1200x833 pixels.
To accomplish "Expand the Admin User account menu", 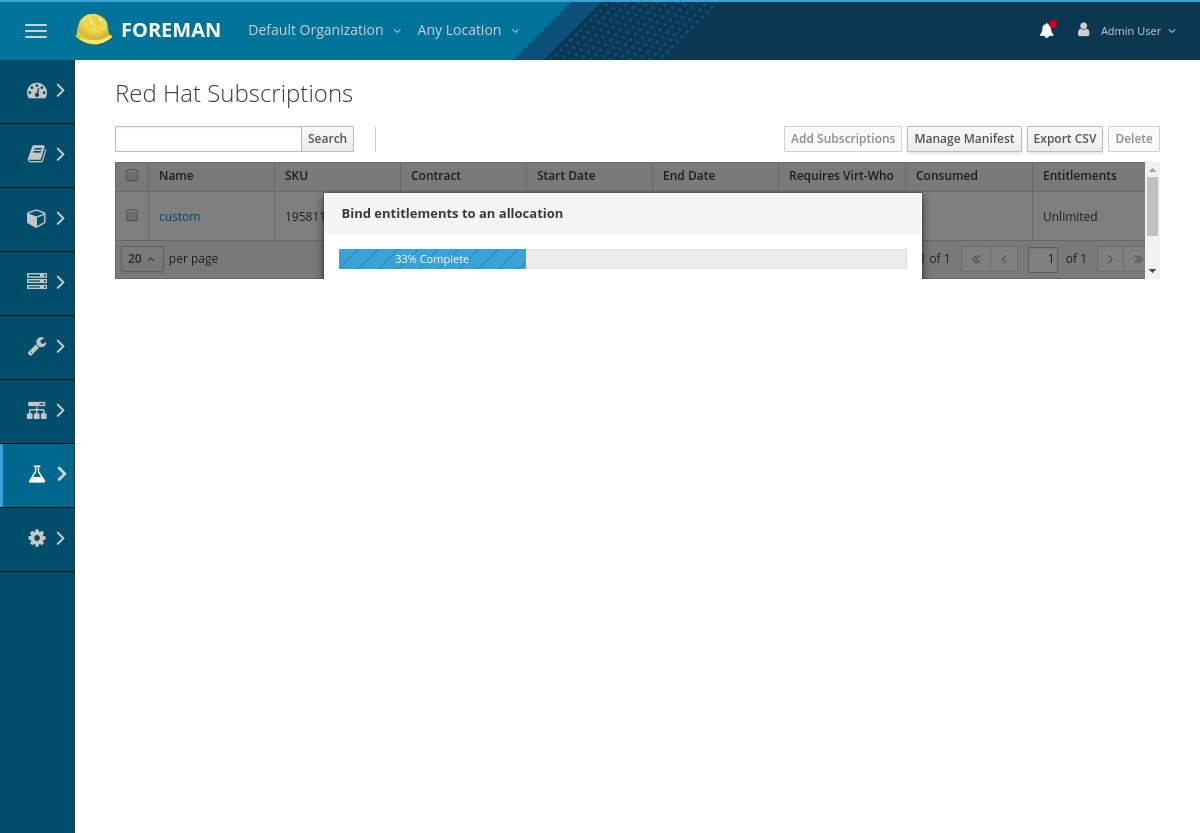I will (1138, 31).
